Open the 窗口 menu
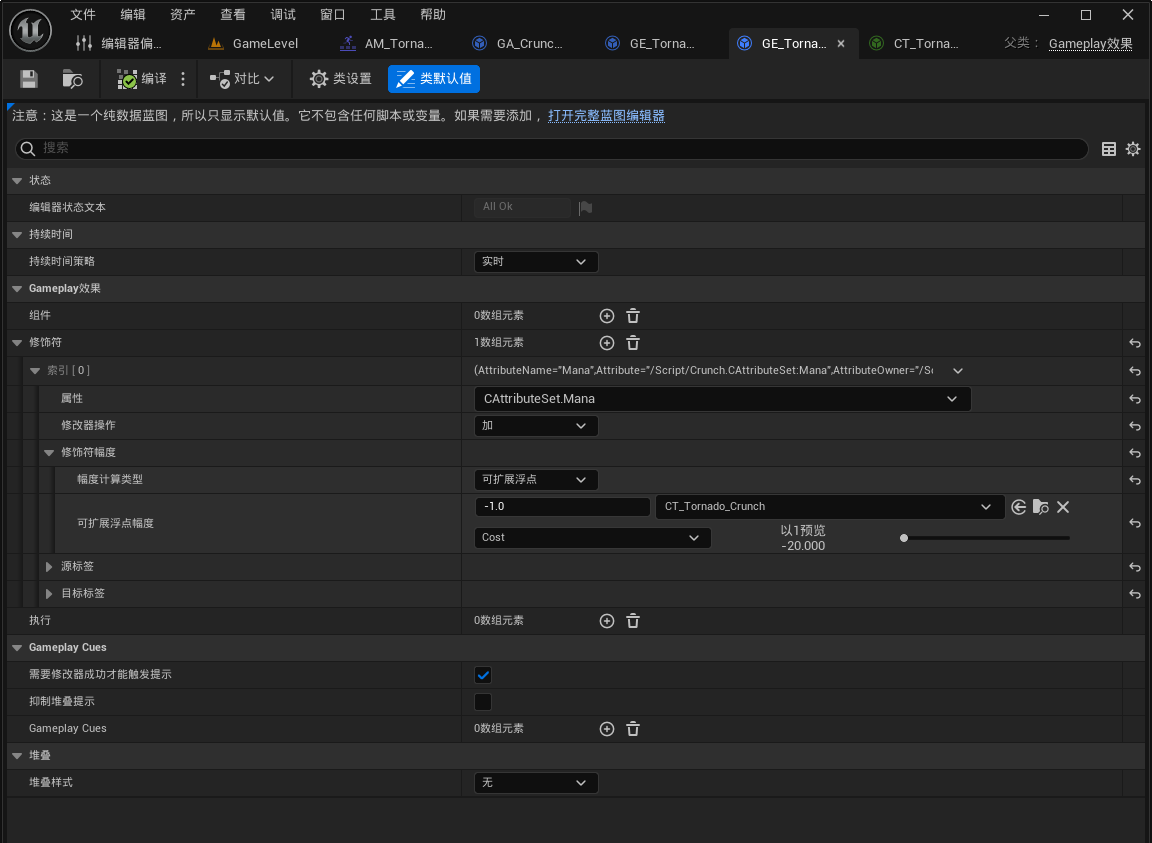This screenshot has height=843, width=1152. pyautogui.click(x=333, y=15)
